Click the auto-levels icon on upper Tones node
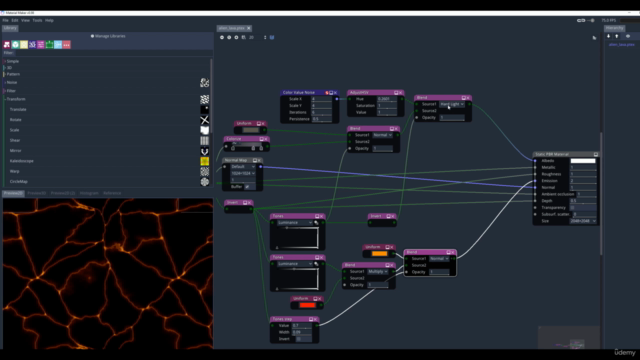Viewport: 640px width, 360px height. (316, 222)
